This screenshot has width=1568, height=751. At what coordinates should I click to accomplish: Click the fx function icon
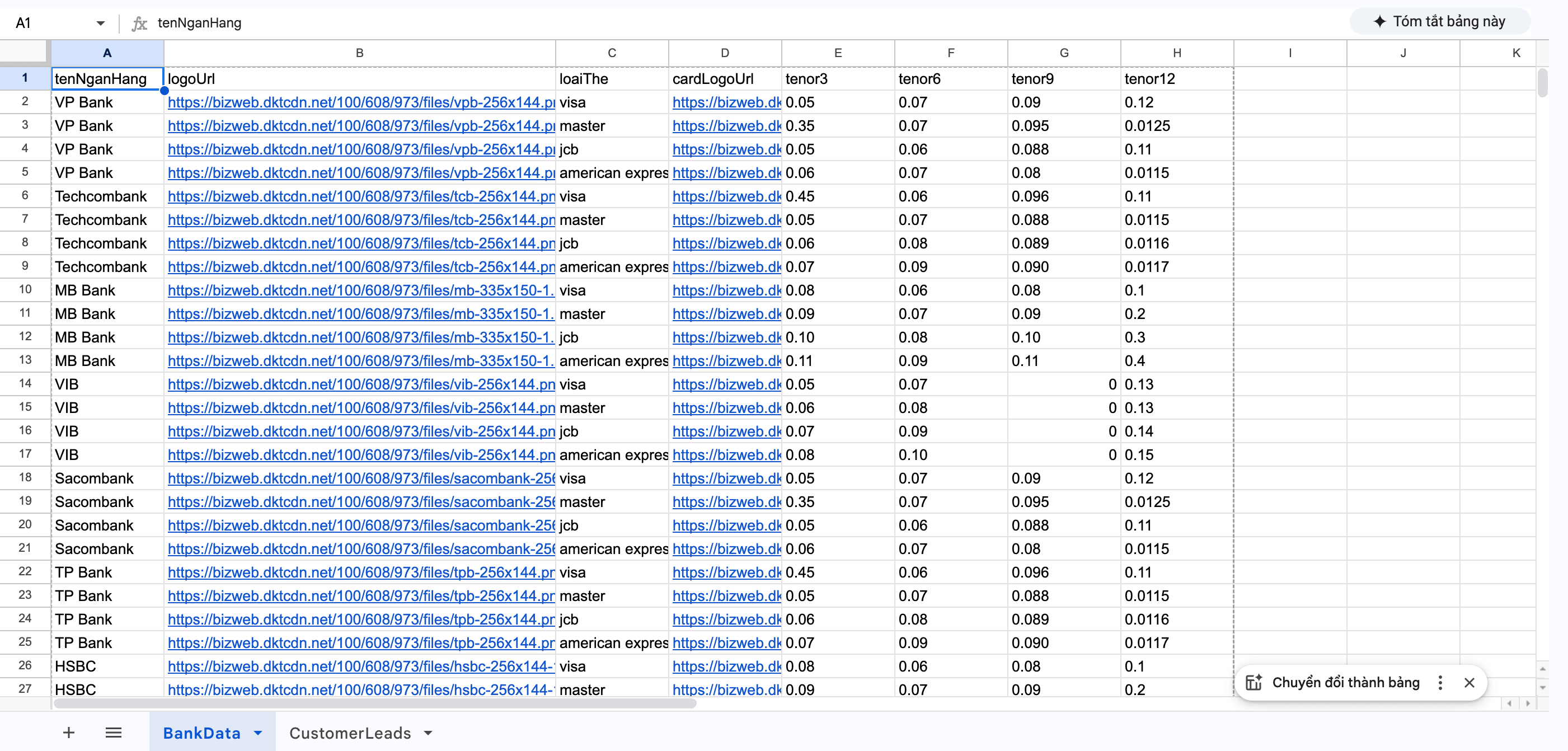point(139,23)
